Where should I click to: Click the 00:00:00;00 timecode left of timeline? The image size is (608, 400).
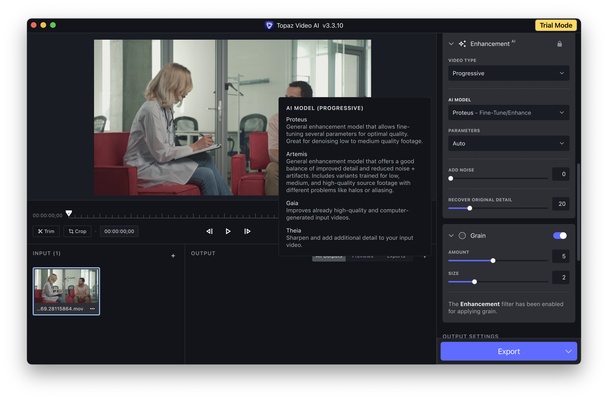pyautogui.click(x=47, y=216)
